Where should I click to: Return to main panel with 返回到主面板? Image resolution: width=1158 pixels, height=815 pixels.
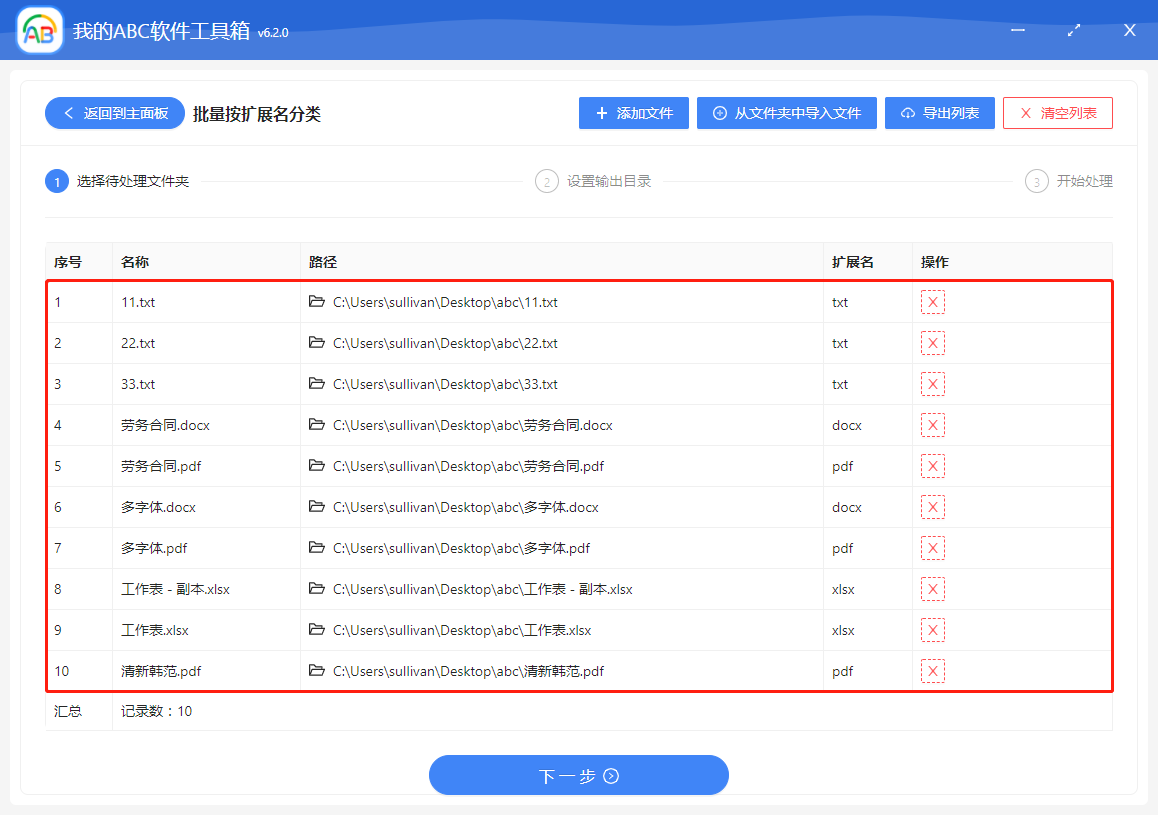tap(114, 112)
